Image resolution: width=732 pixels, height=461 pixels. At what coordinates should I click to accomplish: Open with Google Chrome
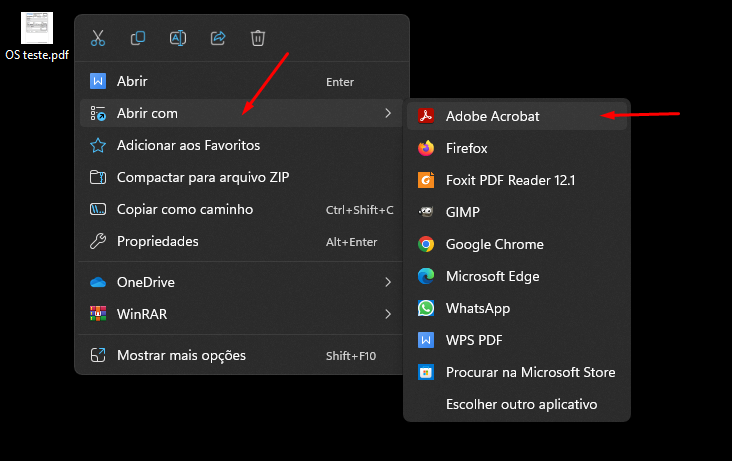(517, 244)
